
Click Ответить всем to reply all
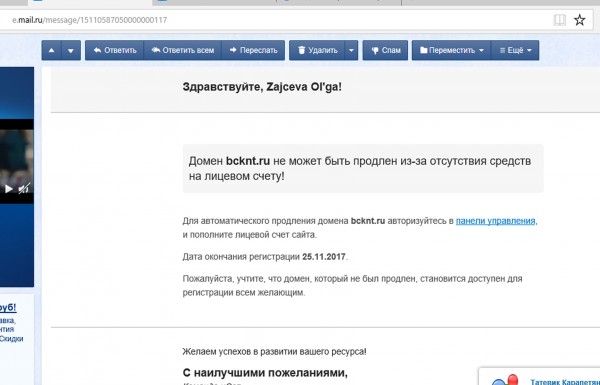(183, 50)
